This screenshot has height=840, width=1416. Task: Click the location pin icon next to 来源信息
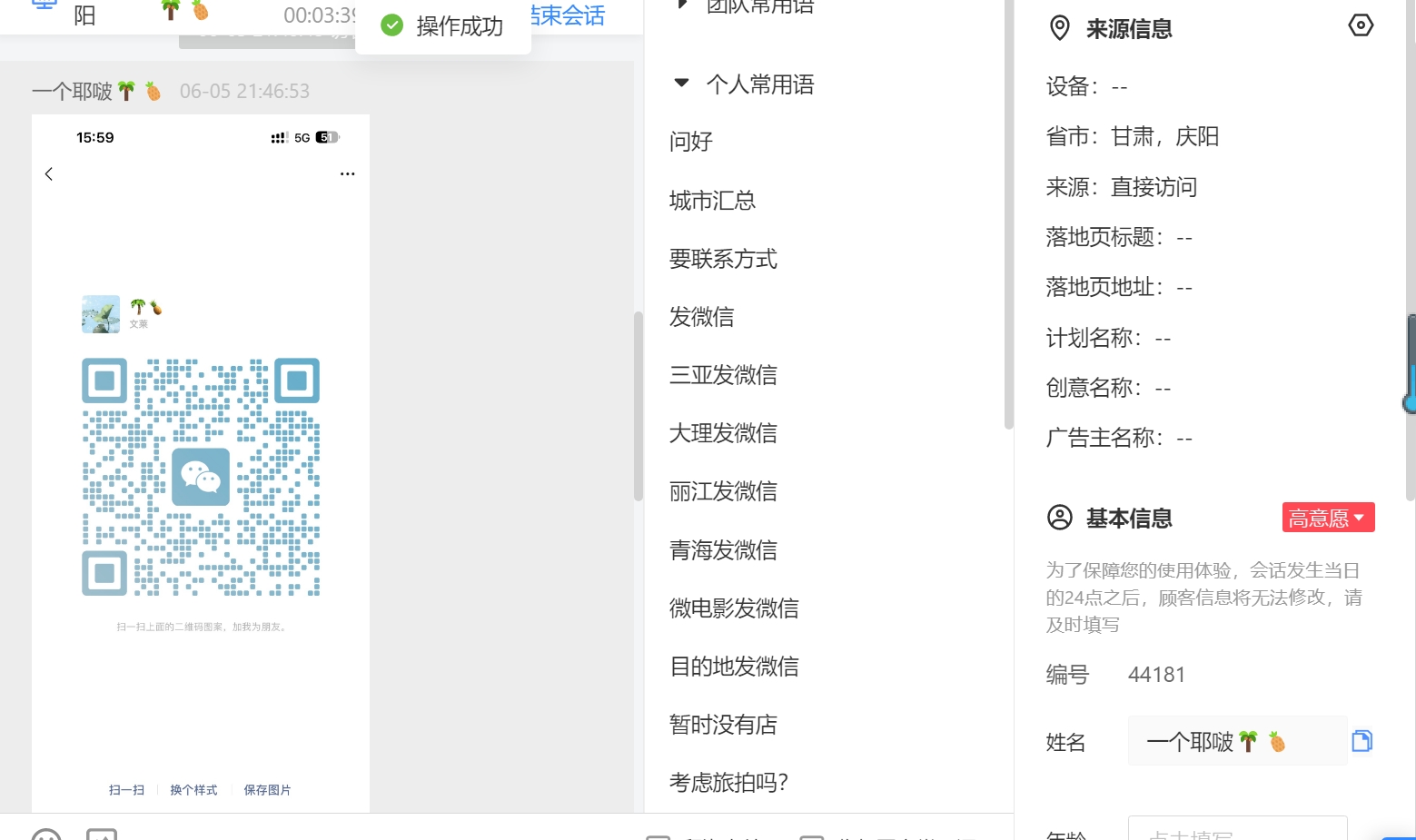tap(1059, 28)
